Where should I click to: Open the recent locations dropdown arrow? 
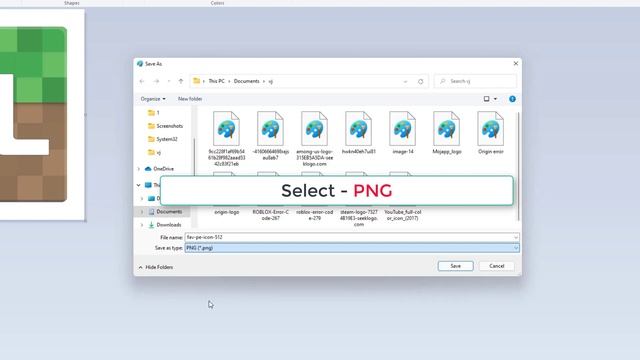[169, 81]
